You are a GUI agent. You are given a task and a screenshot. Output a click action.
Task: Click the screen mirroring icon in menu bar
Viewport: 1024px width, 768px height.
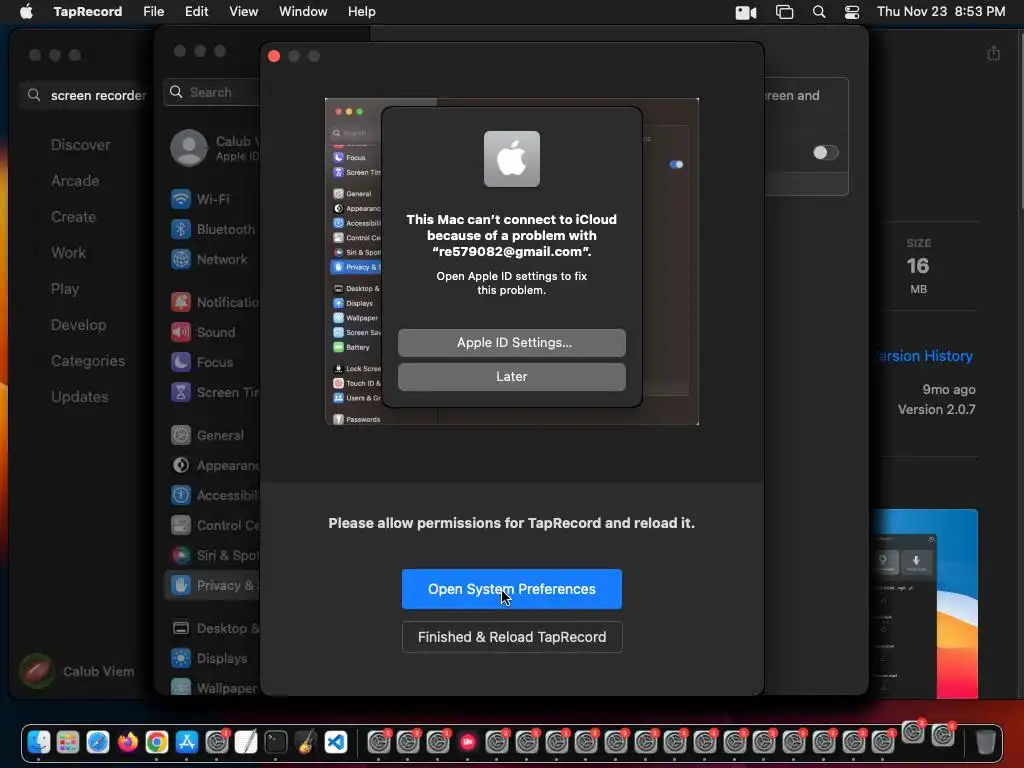[x=784, y=12]
